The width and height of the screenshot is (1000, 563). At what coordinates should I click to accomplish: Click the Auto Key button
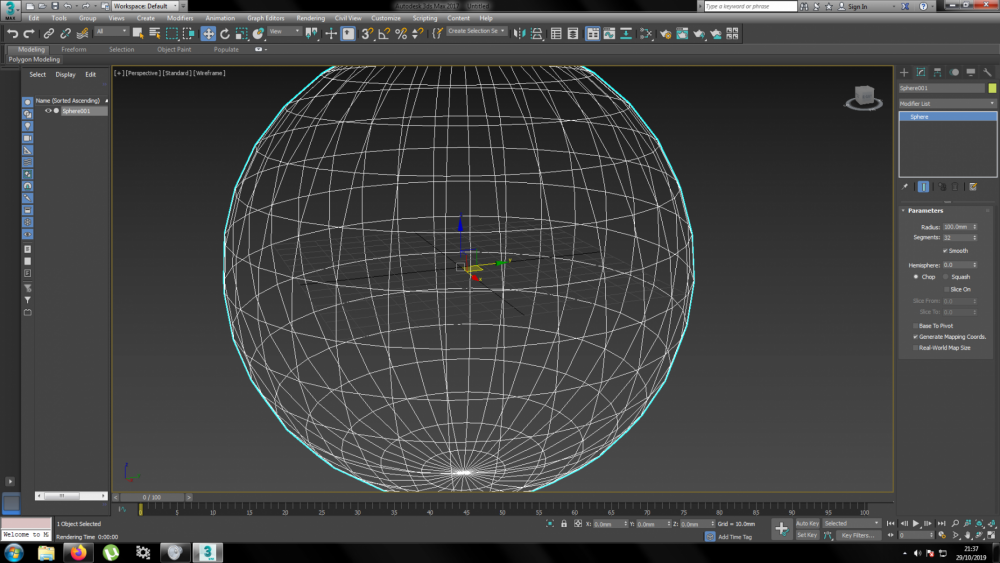(x=807, y=523)
